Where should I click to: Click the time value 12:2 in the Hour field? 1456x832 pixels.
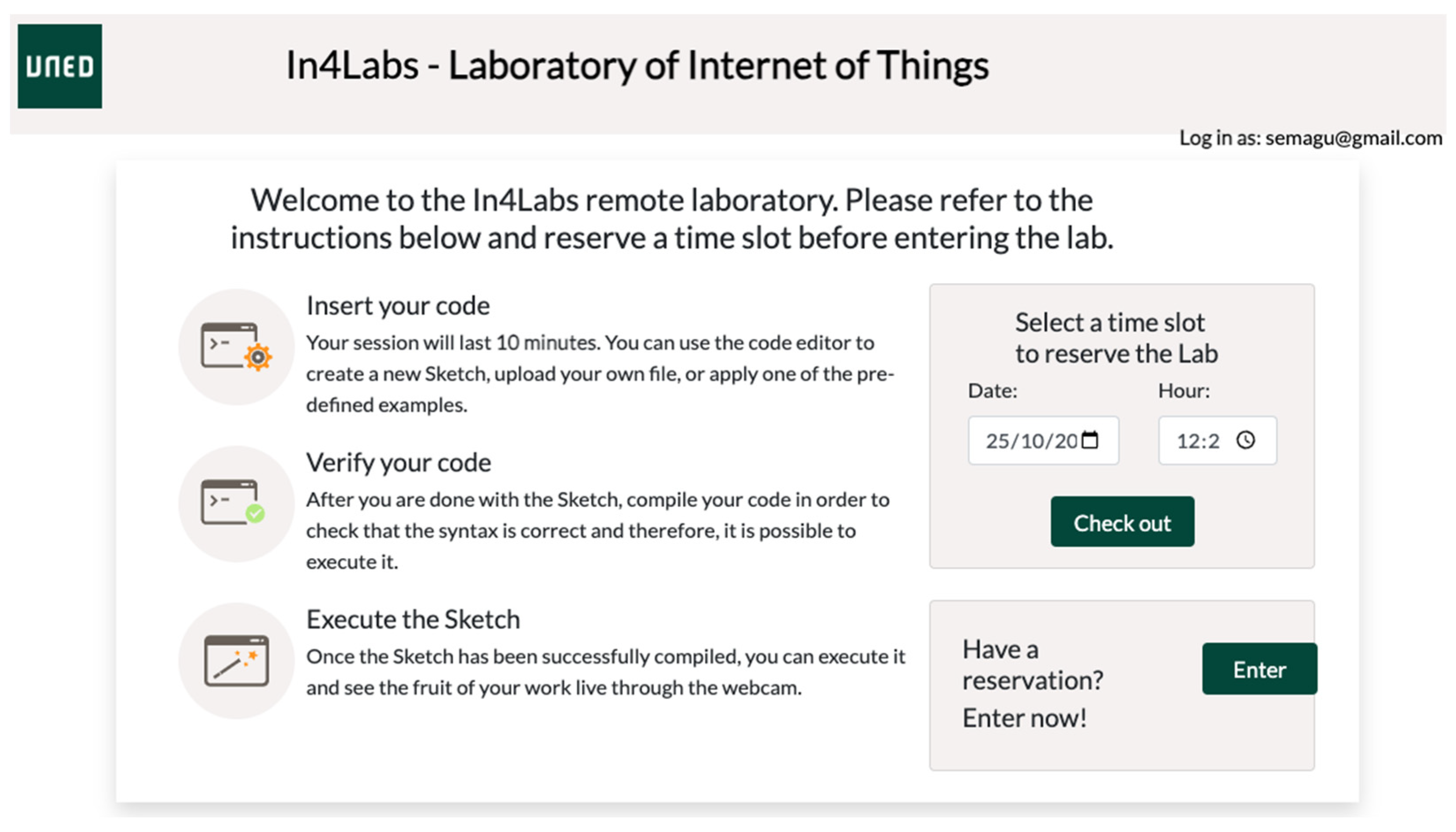pyautogui.click(x=1197, y=441)
